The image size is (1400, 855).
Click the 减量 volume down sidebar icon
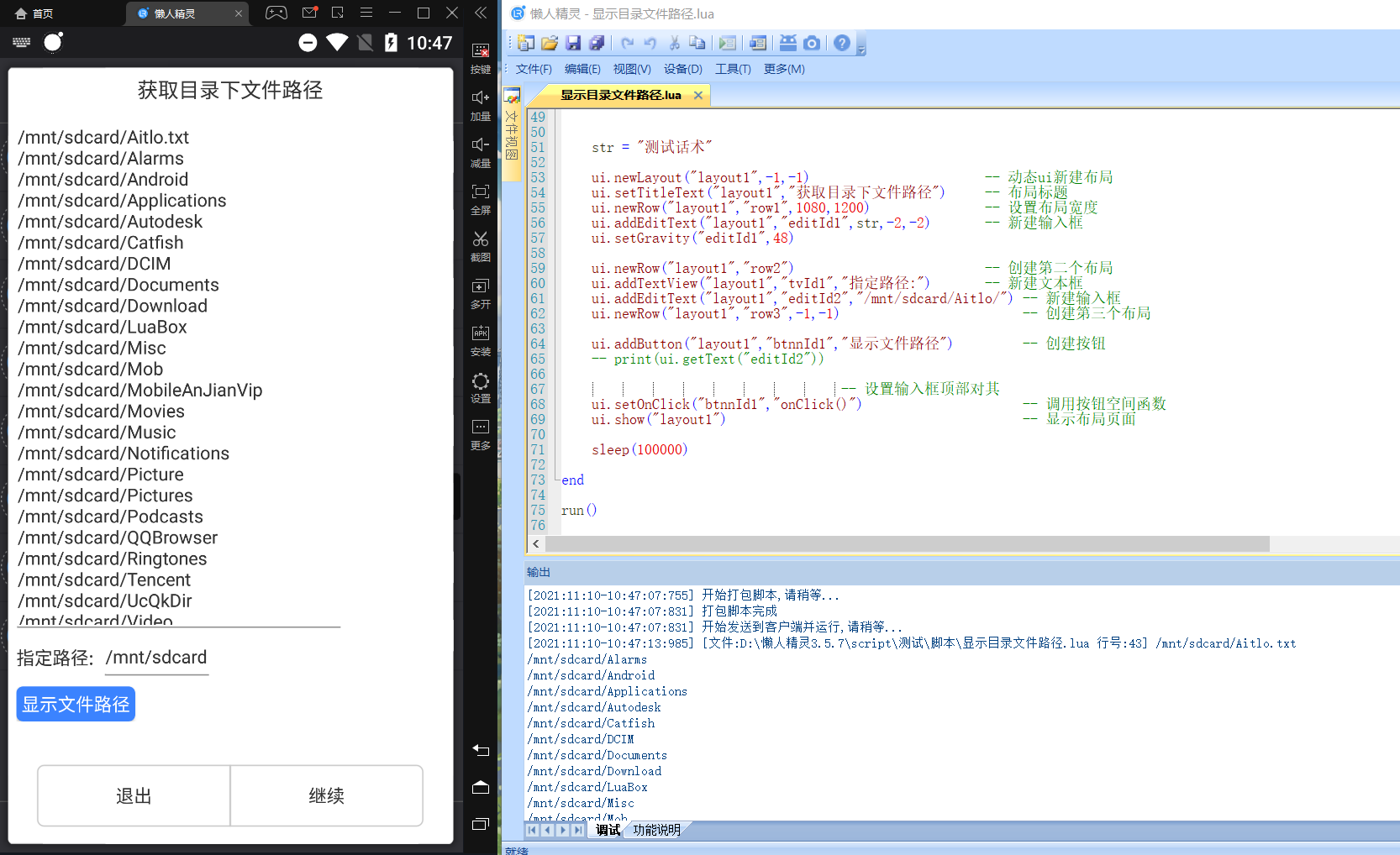pyautogui.click(x=481, y=153)
